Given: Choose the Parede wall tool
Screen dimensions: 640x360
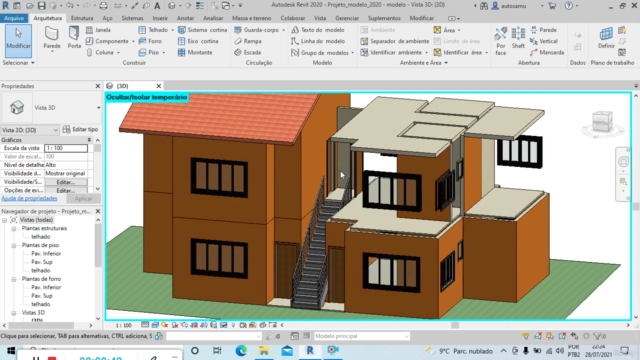Looking at the screenshot, I should pos(52,38).
